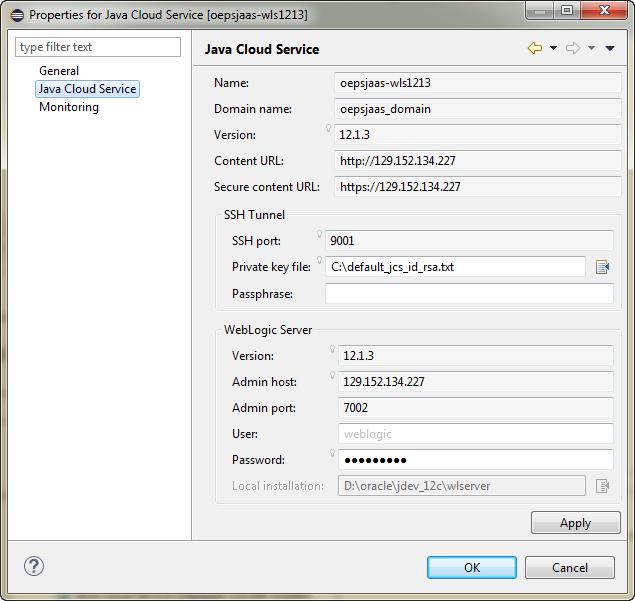Select General in the properties tree
Screen dimensions: 635x601
[59, 71]
